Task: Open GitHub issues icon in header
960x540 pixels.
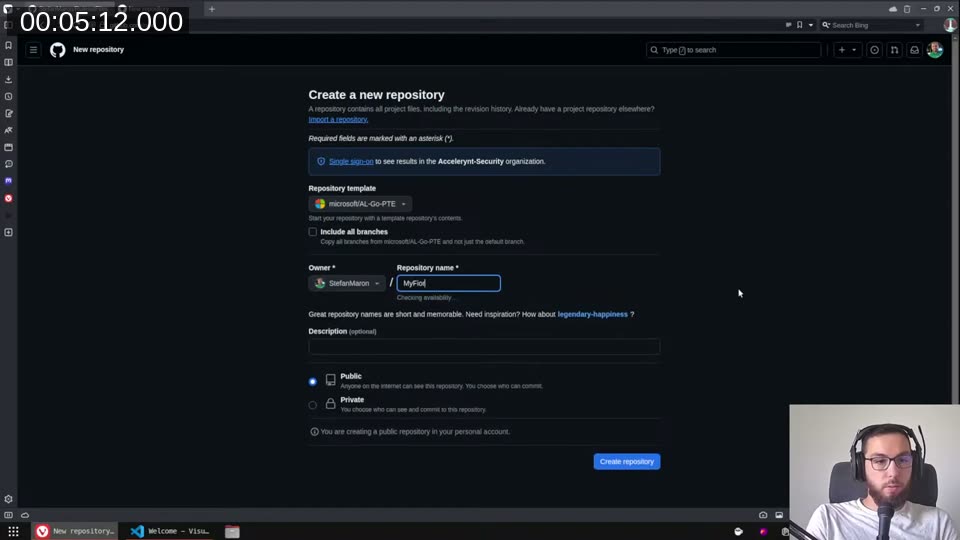Action: pos(874,50)
